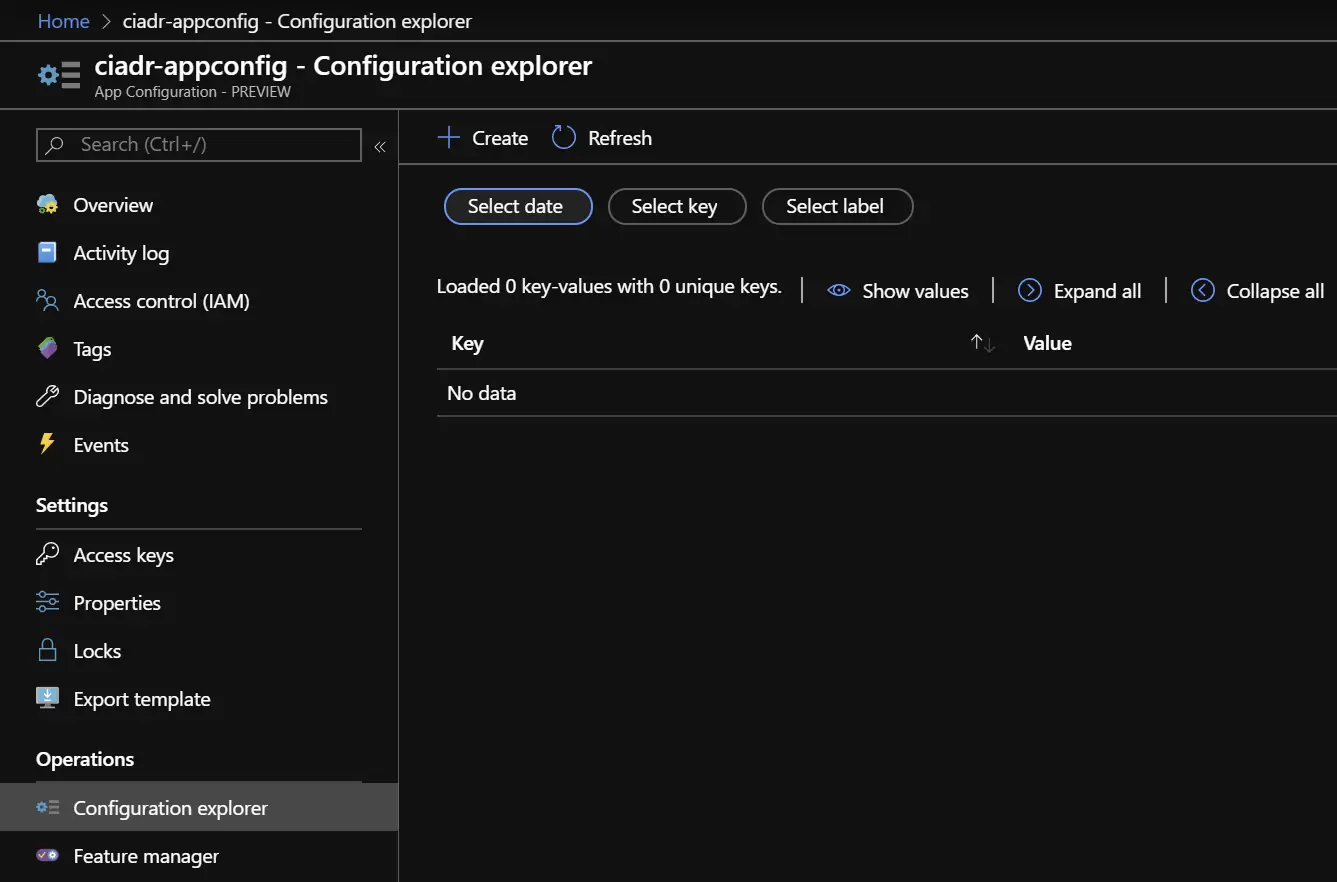Click the Create button

tap(483, 138)
